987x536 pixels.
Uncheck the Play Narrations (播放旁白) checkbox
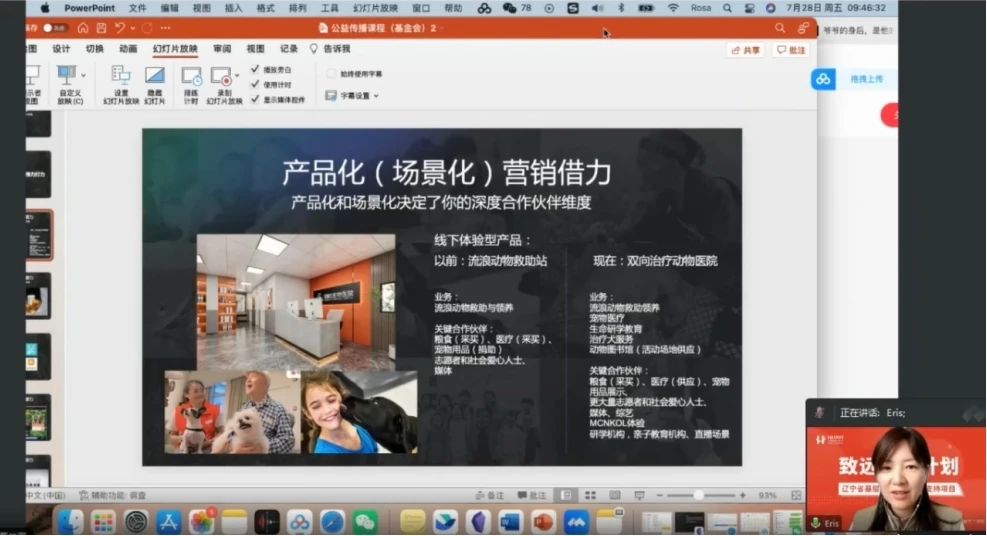[x=255, y=70]
